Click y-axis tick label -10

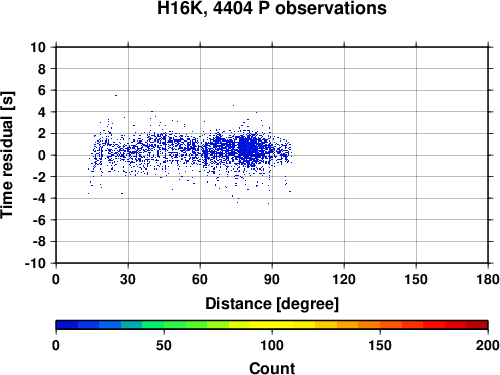pos(35,263)
